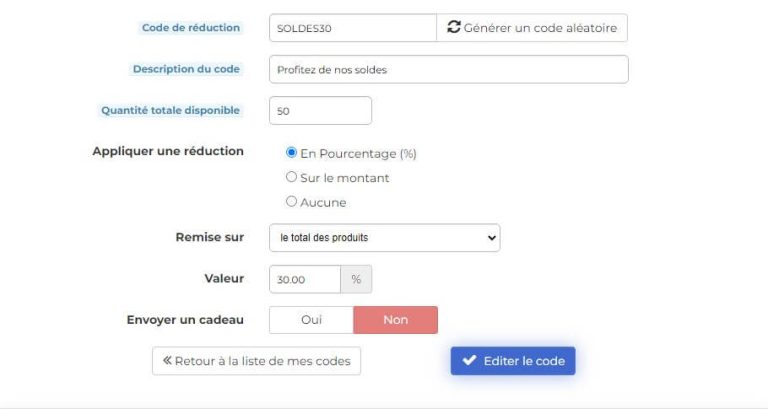Click the Valeur field showing 30.00
This screenshot has width=768, height=409.
pos(305,279)
